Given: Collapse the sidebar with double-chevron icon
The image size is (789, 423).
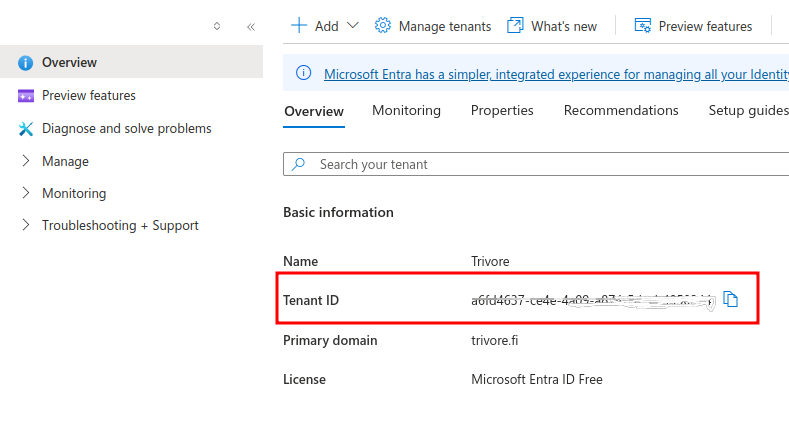Looking at the screenshot, I should [251, 27].
